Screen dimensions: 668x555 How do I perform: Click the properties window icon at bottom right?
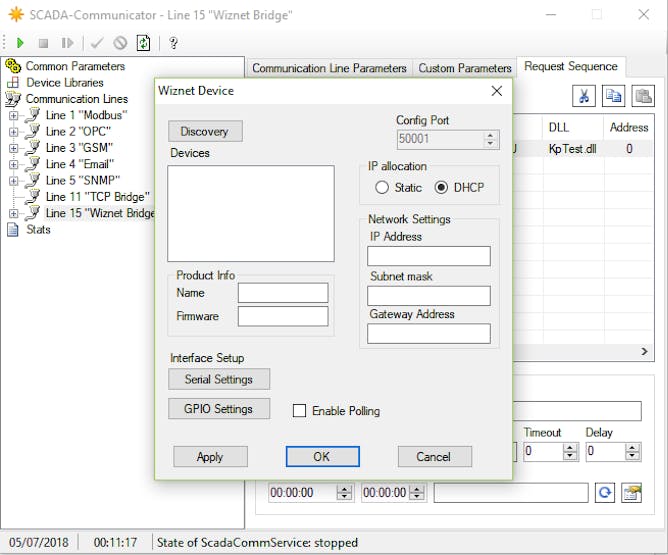pyautogui.click(x=631, y=493)
